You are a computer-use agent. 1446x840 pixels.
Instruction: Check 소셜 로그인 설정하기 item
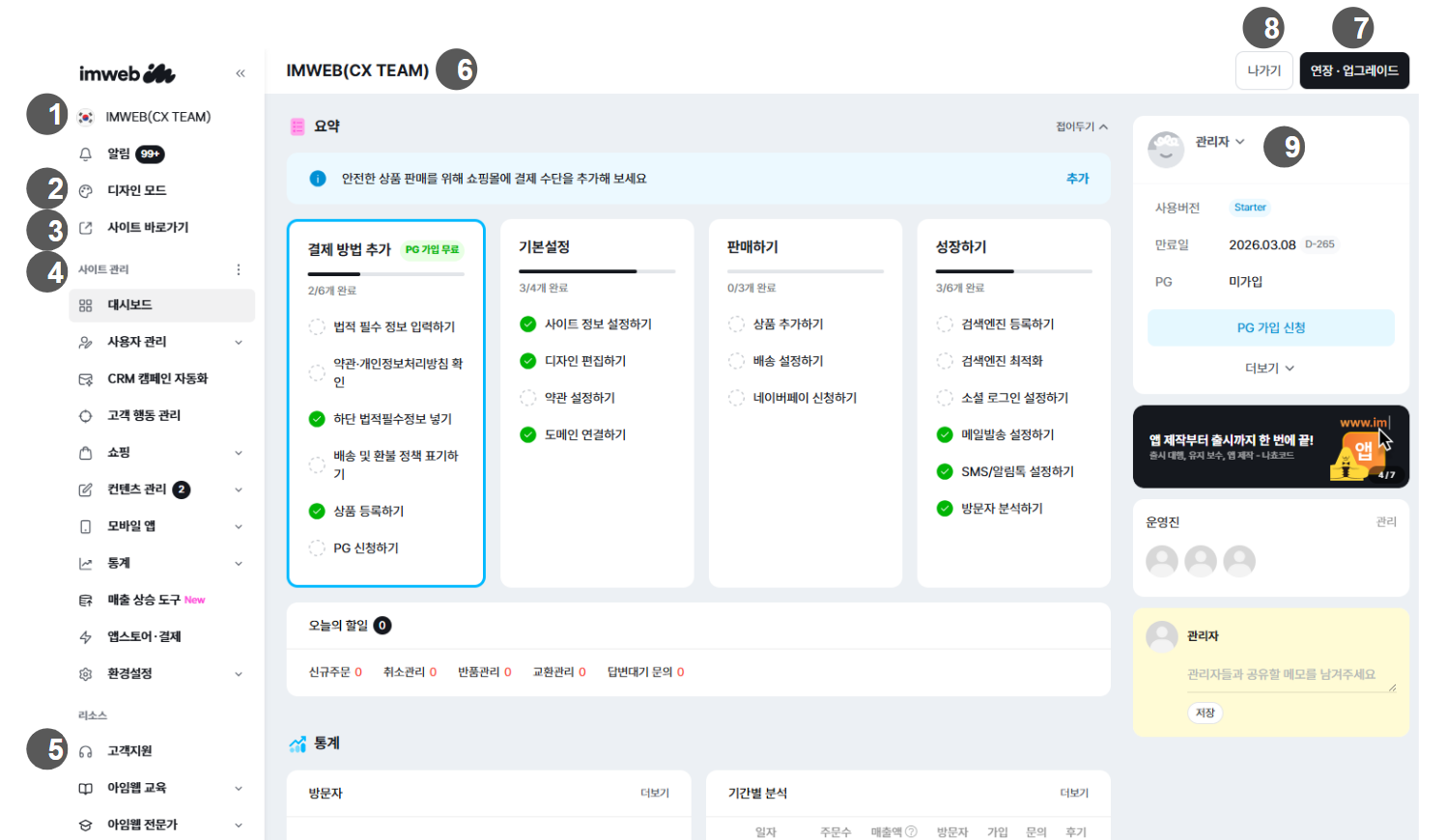pyautogui.click(x=945, y=398)
